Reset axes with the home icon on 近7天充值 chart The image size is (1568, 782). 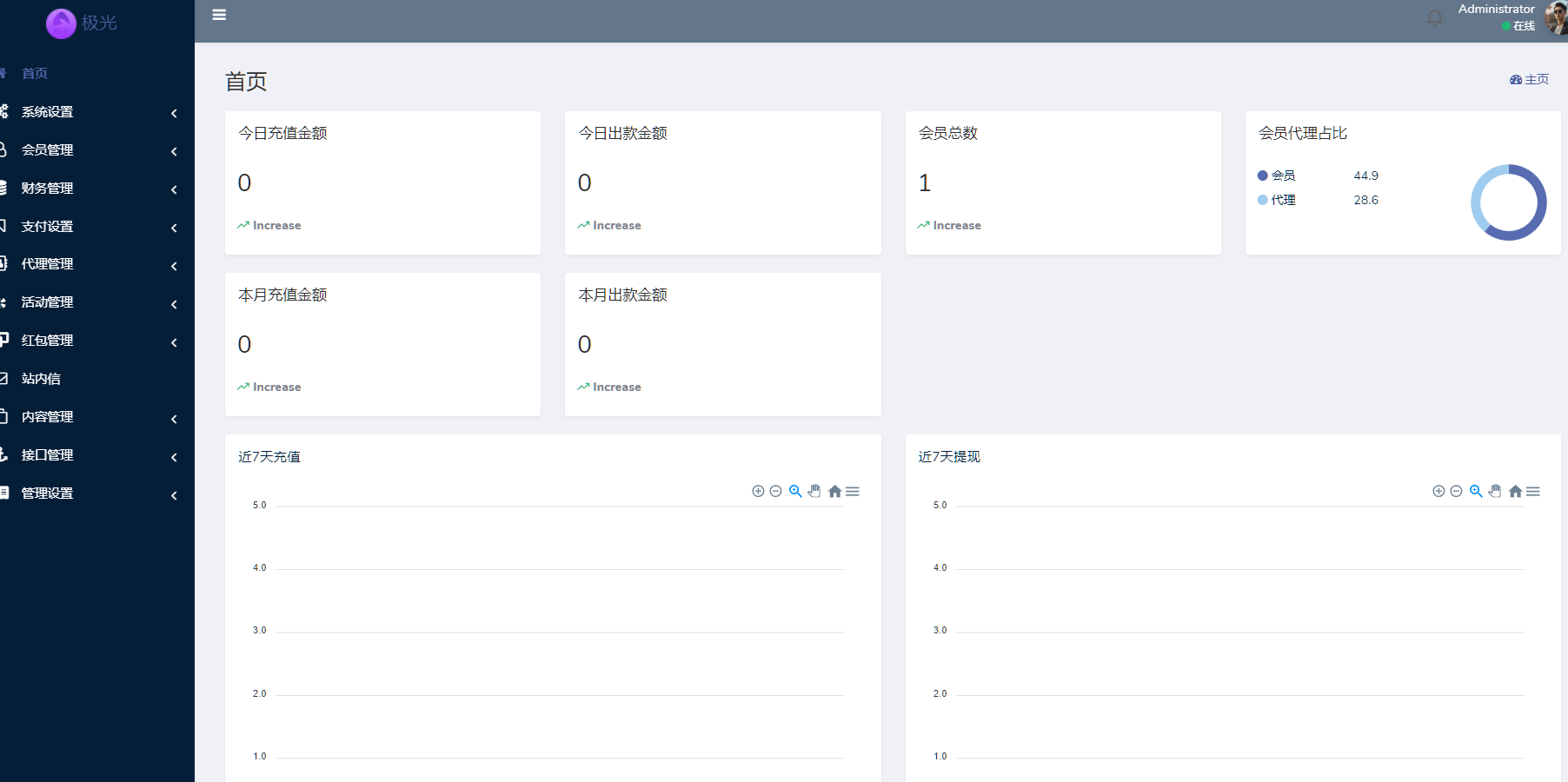pyautogui.click(x=834, y=491)
